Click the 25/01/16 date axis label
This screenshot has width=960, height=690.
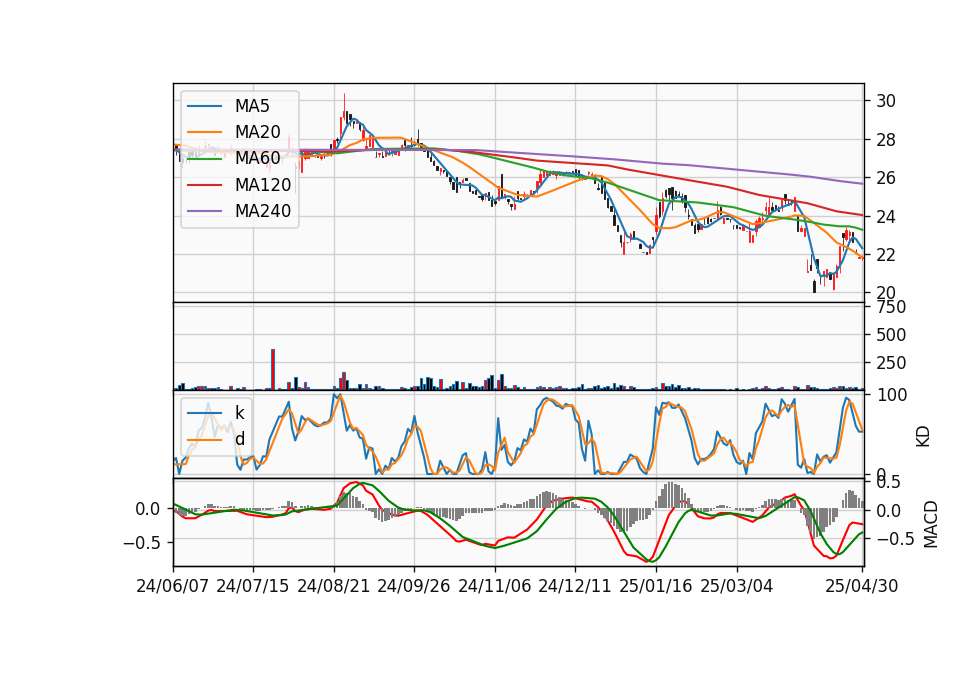656,586
